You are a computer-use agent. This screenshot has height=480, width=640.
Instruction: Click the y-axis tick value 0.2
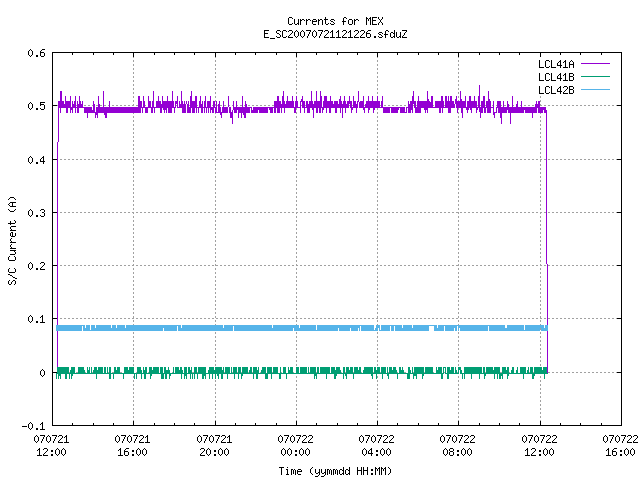(x=36, y=266)
